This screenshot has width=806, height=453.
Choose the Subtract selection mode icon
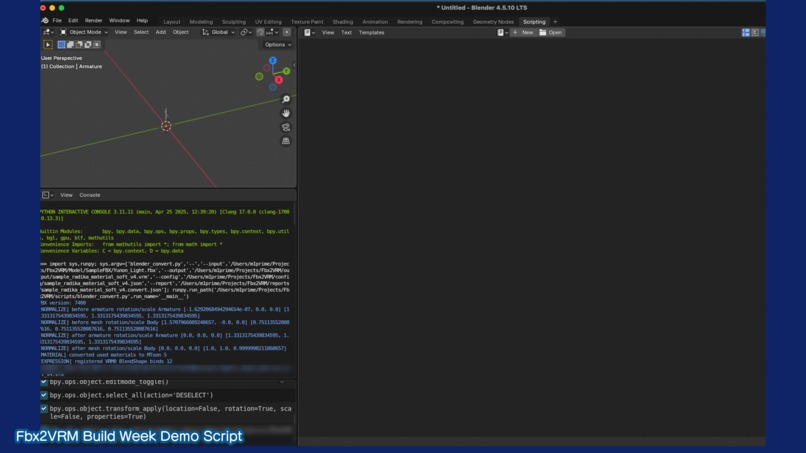pos(79,45)
